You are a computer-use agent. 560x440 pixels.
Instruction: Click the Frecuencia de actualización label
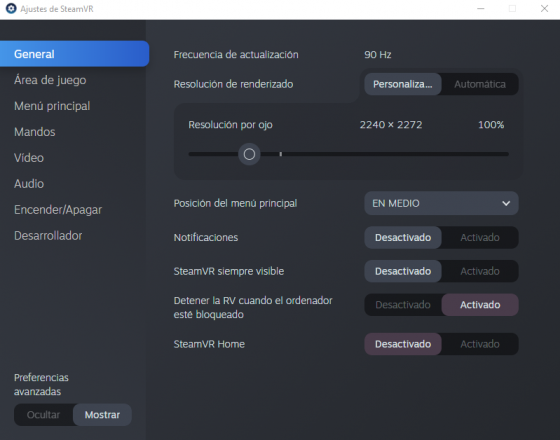[236, 55]
